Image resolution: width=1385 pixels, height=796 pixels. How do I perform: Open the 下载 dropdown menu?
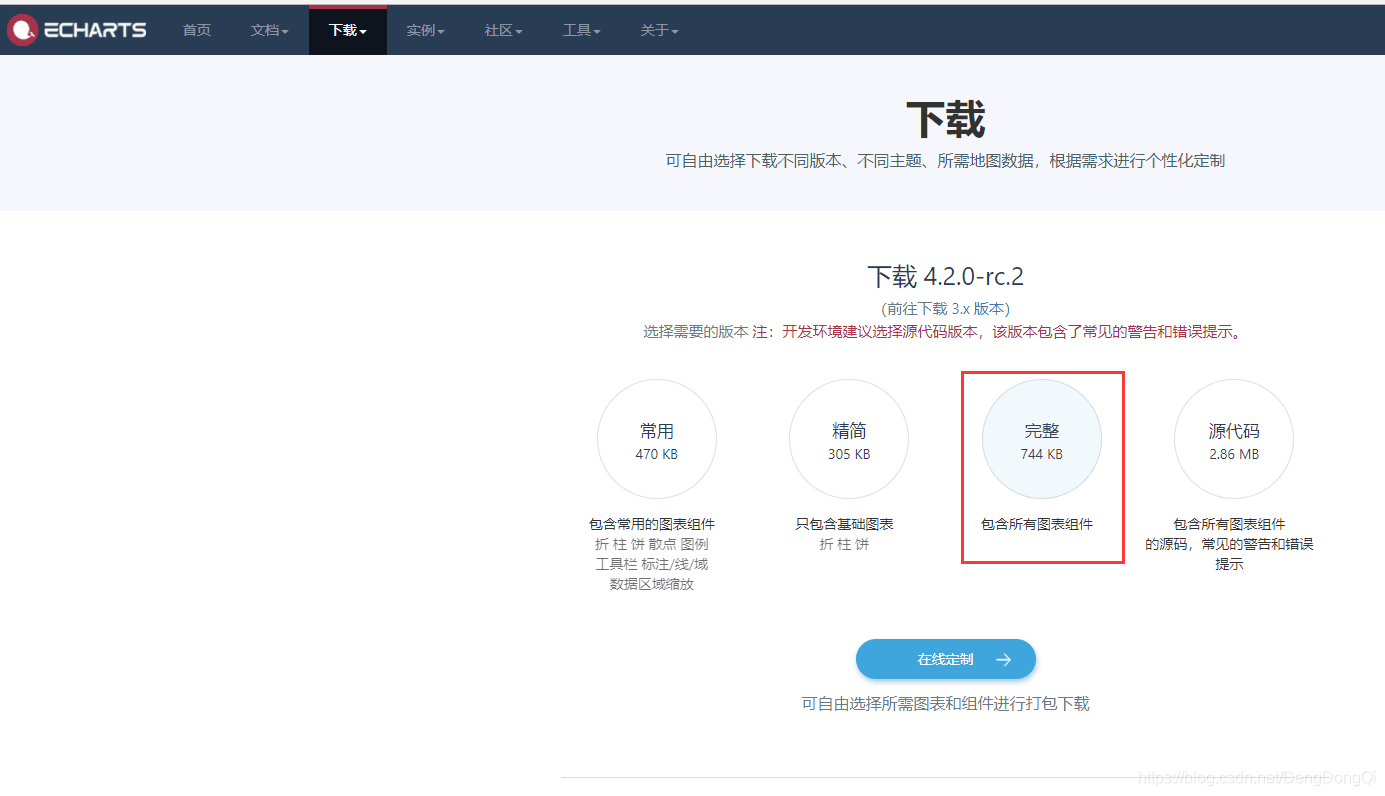coord(348,30)
